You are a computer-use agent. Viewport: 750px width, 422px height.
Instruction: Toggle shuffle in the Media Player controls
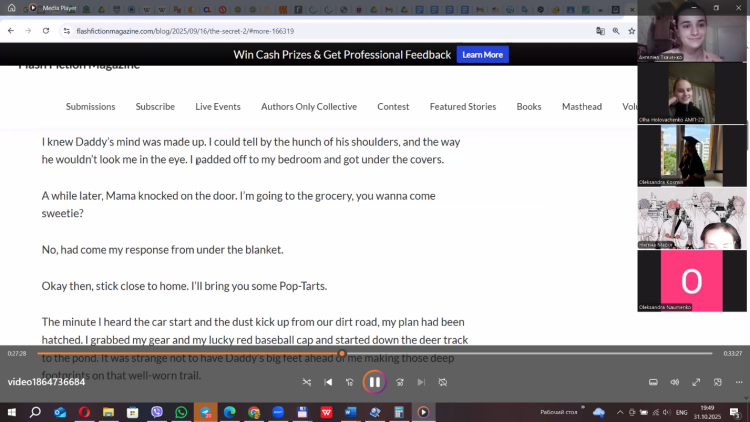[x=307, y=382]
